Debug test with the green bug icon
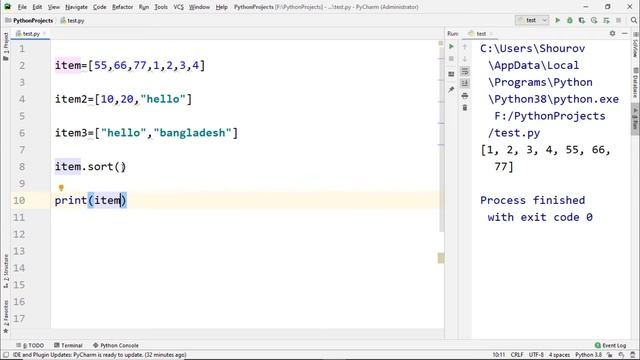The width and height of the screenshot is (640, 360). pos(570,20)
